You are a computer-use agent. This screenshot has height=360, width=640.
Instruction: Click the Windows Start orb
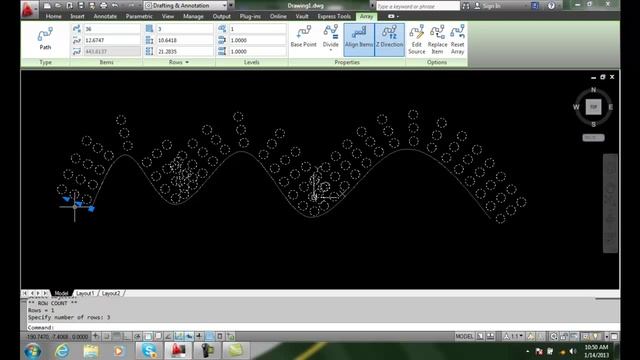tap(33, 351)
